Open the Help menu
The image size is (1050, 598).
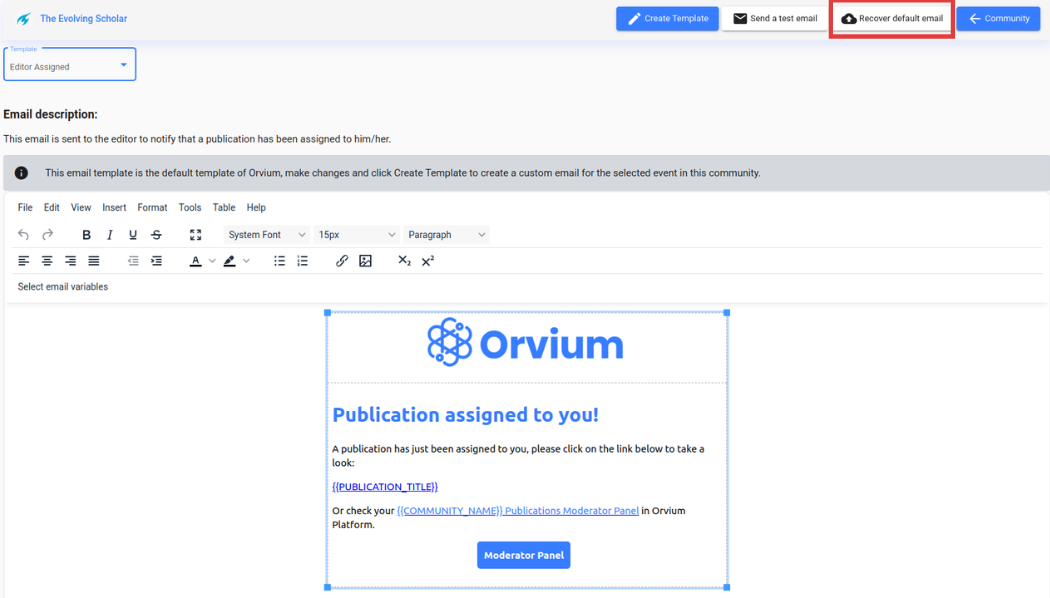(256, 208)
